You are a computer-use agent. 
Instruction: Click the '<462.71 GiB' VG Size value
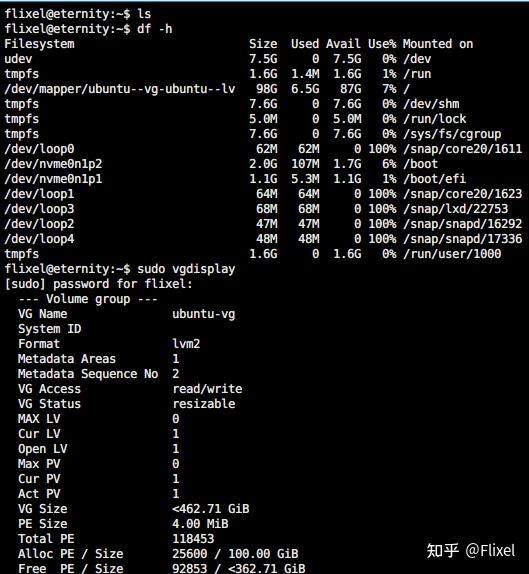tap(211, 509)
